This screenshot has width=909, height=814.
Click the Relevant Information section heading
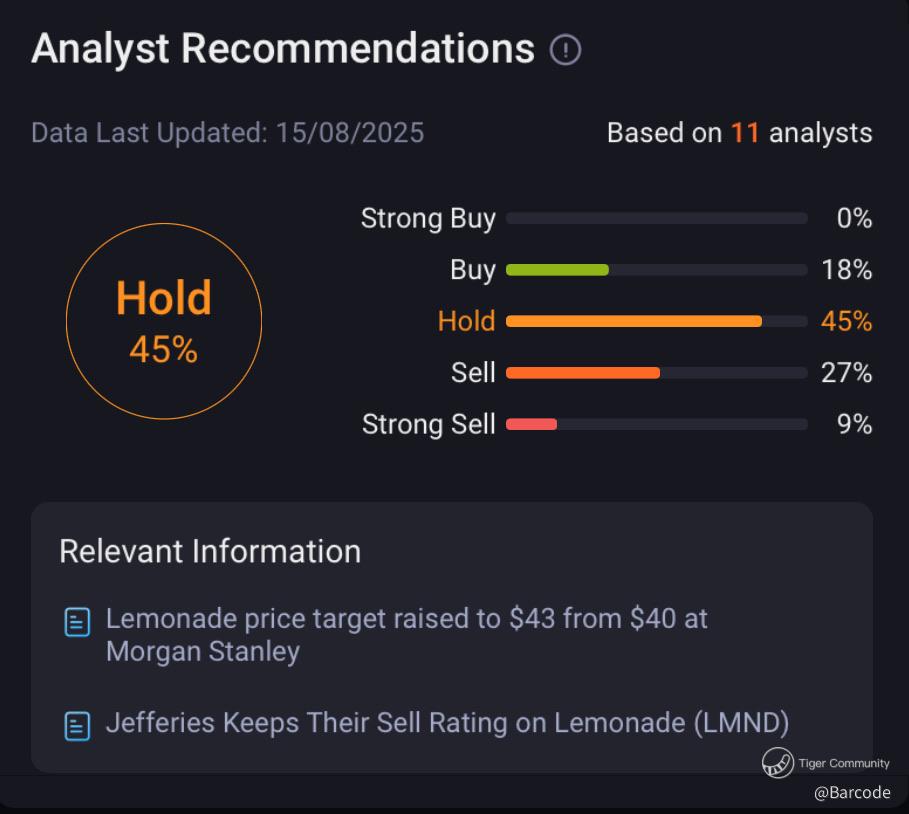210,551
